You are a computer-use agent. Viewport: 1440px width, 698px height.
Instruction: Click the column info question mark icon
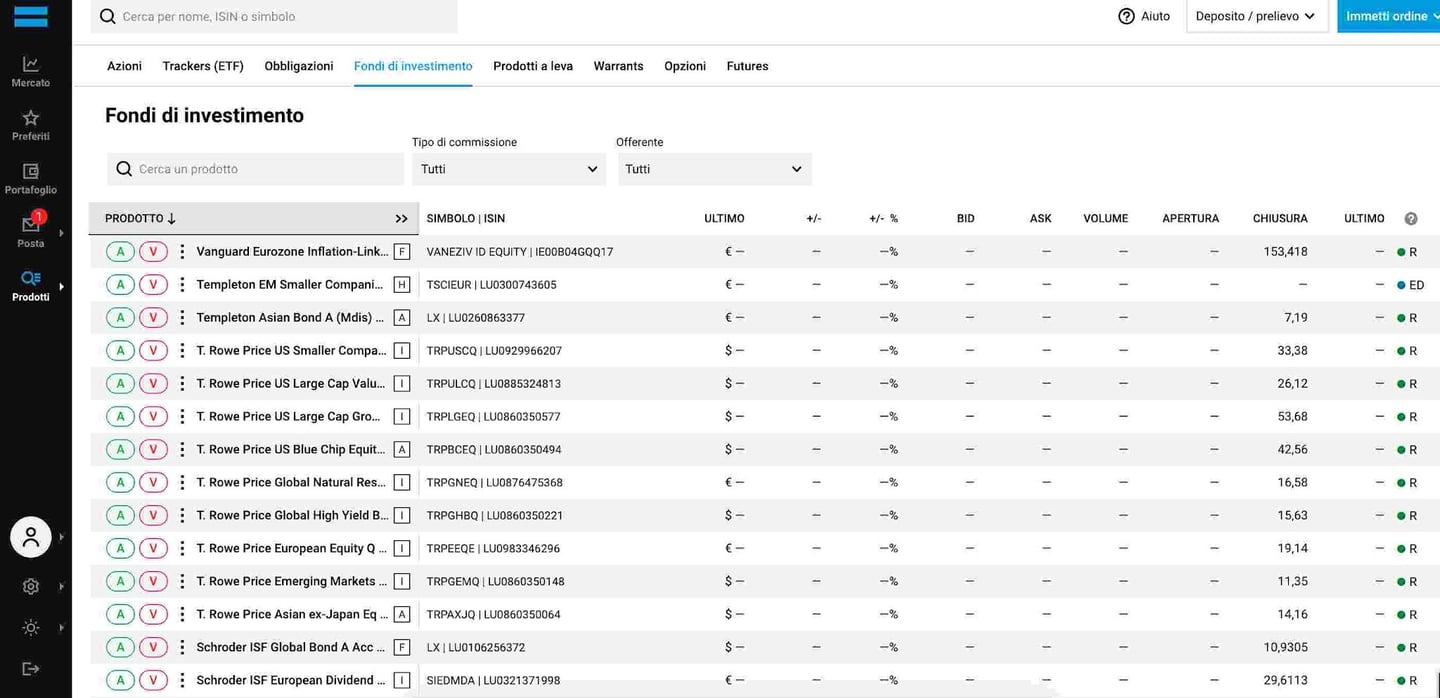(x=1411, y=219)
